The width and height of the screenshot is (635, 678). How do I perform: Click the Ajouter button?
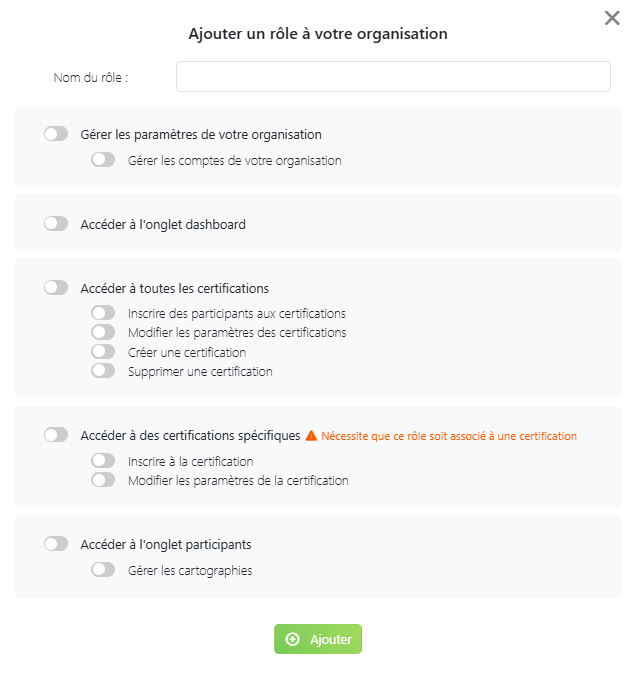pyautogui.click(x=318, y=639)
